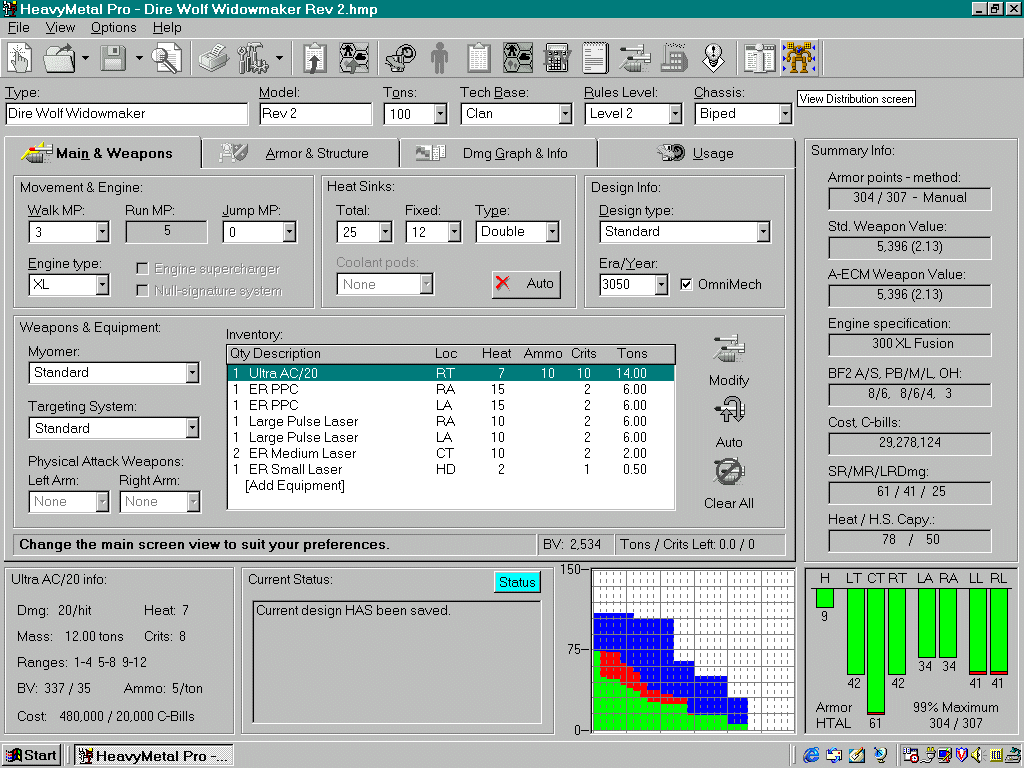Click the hex map with up arrow icon
Viewport: 1024px width, 768px height.
[354, 58]
